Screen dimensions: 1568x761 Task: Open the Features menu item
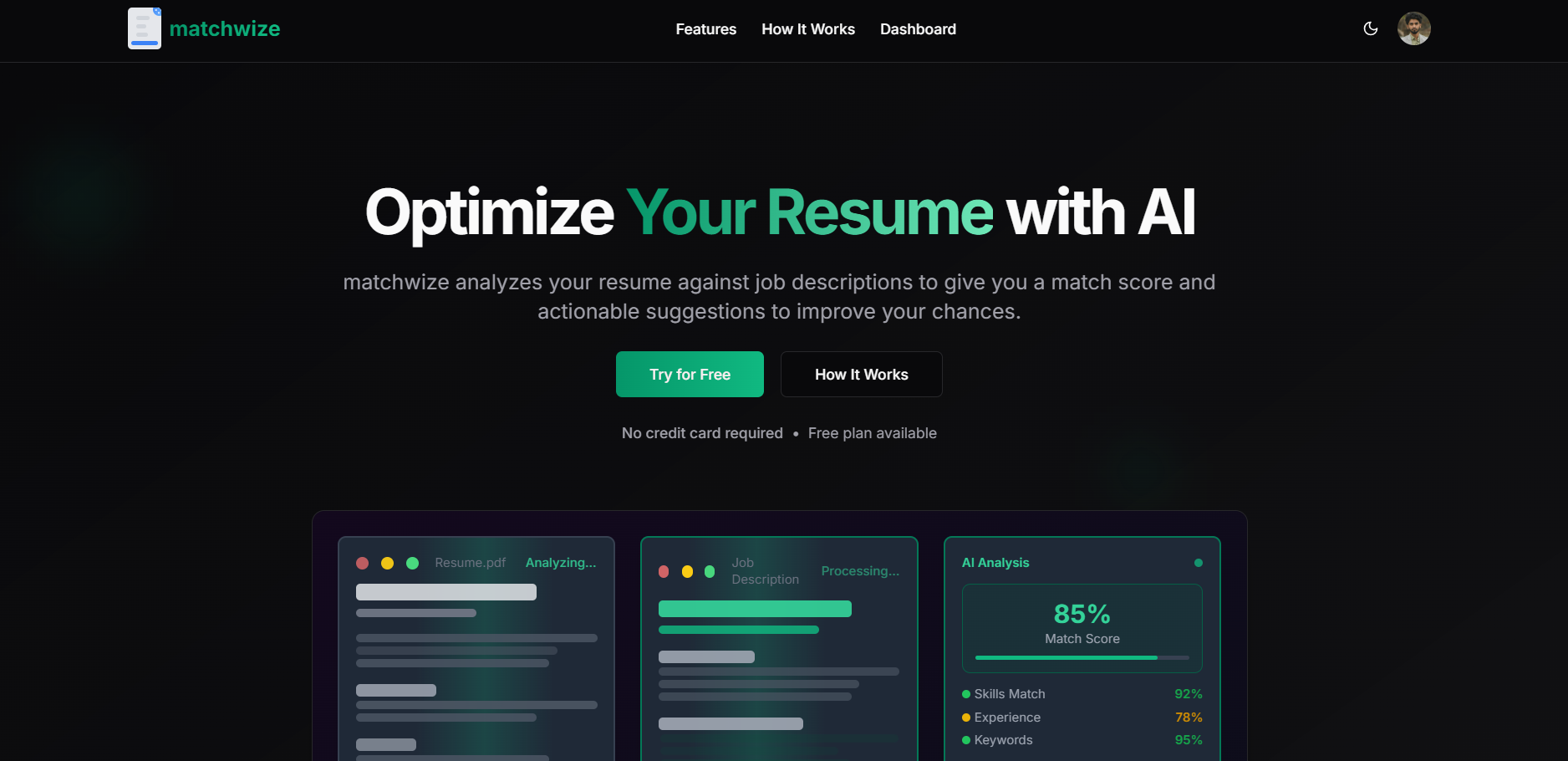pyautogui.click(x=705, y=29)
